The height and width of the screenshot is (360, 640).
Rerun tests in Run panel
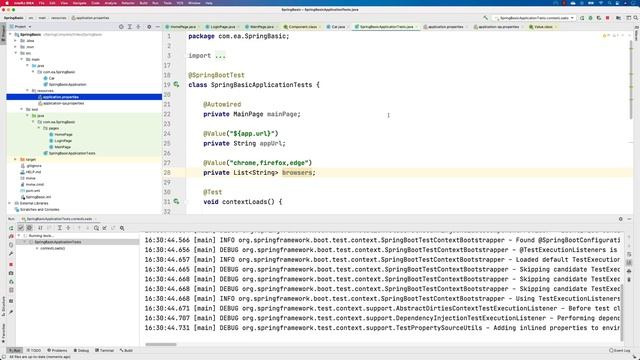[11, 228]
